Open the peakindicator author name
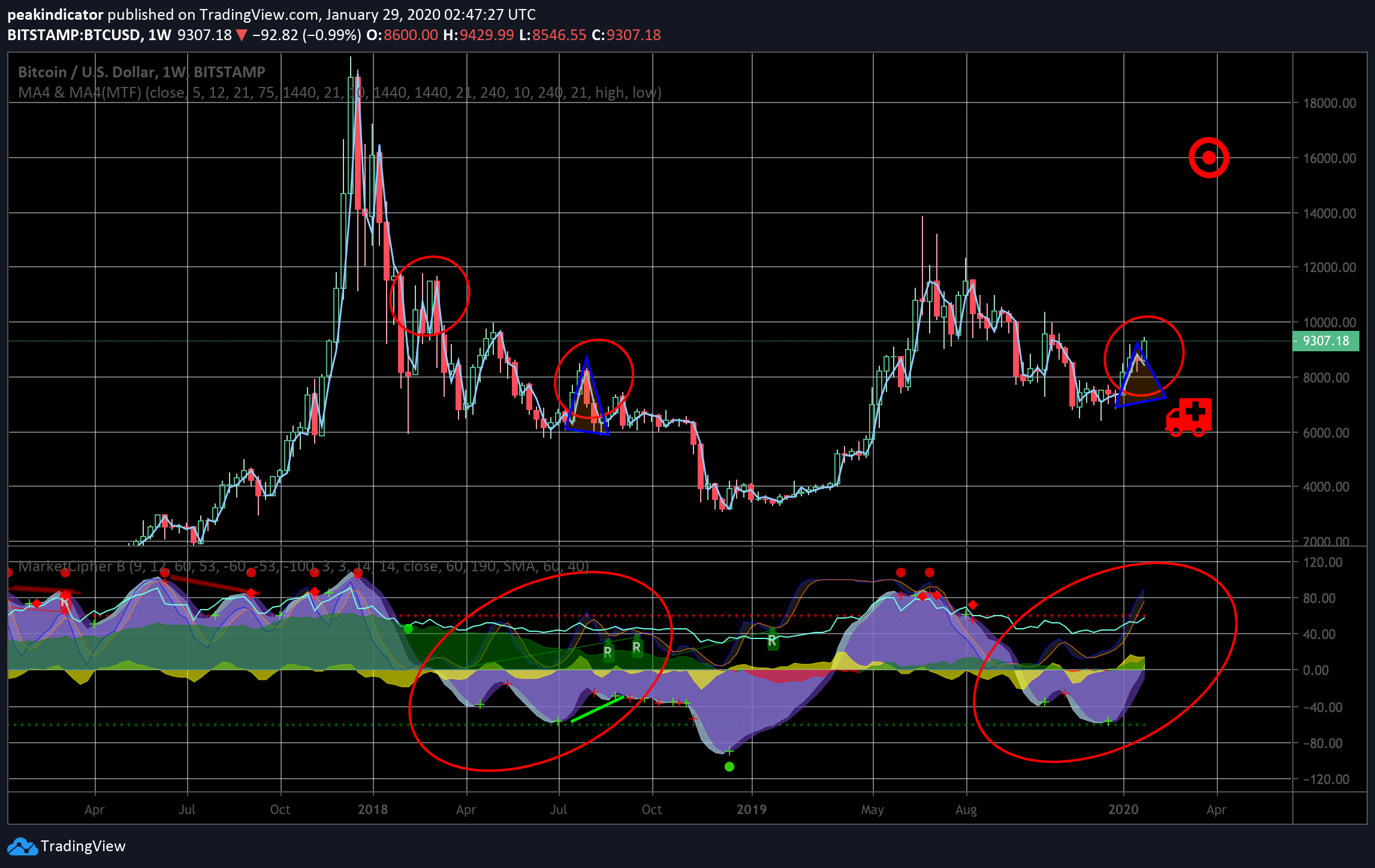 55,14
